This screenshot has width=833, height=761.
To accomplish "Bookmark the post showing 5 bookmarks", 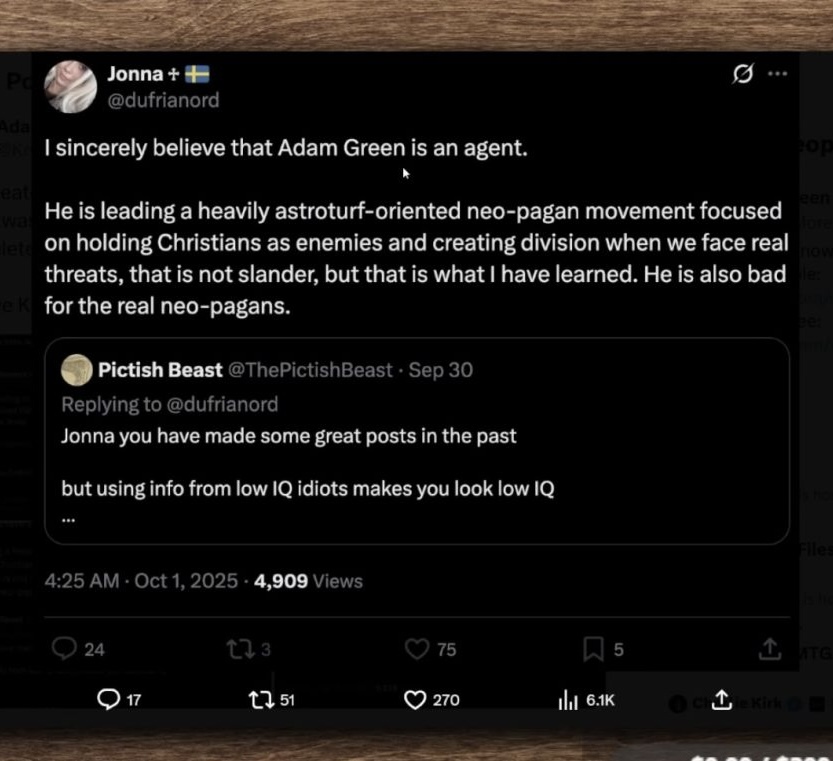I will pos(593,649).
